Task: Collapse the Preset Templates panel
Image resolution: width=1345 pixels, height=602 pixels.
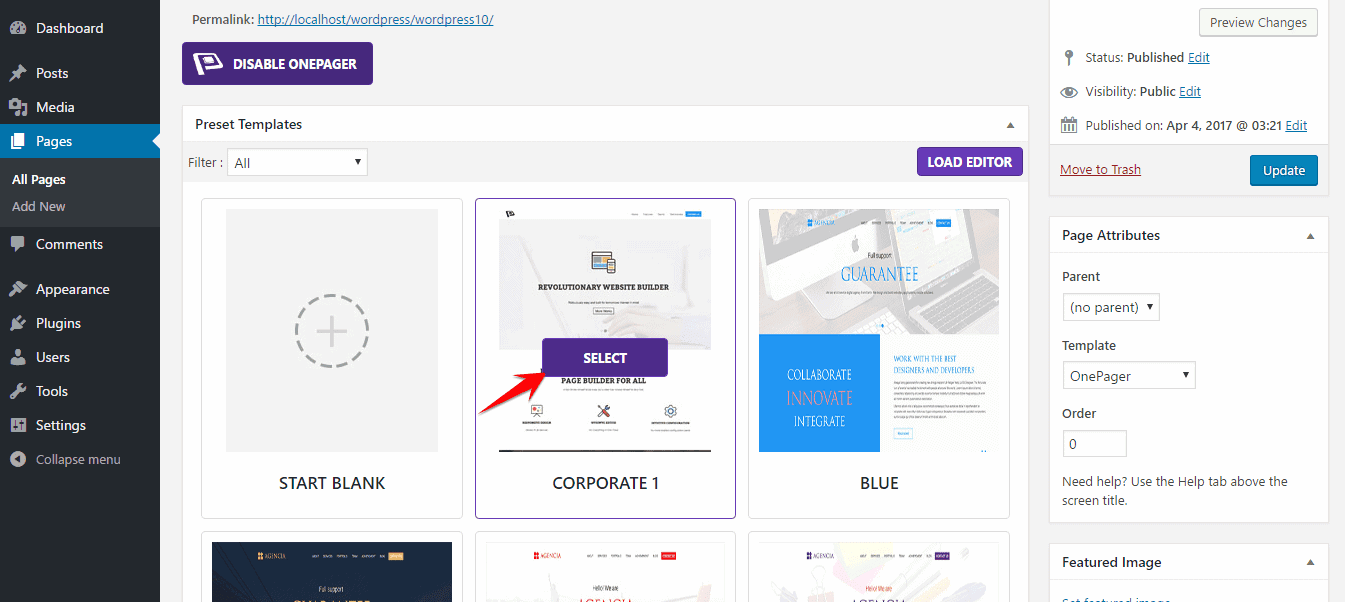Action: [x=1010, y=125]
